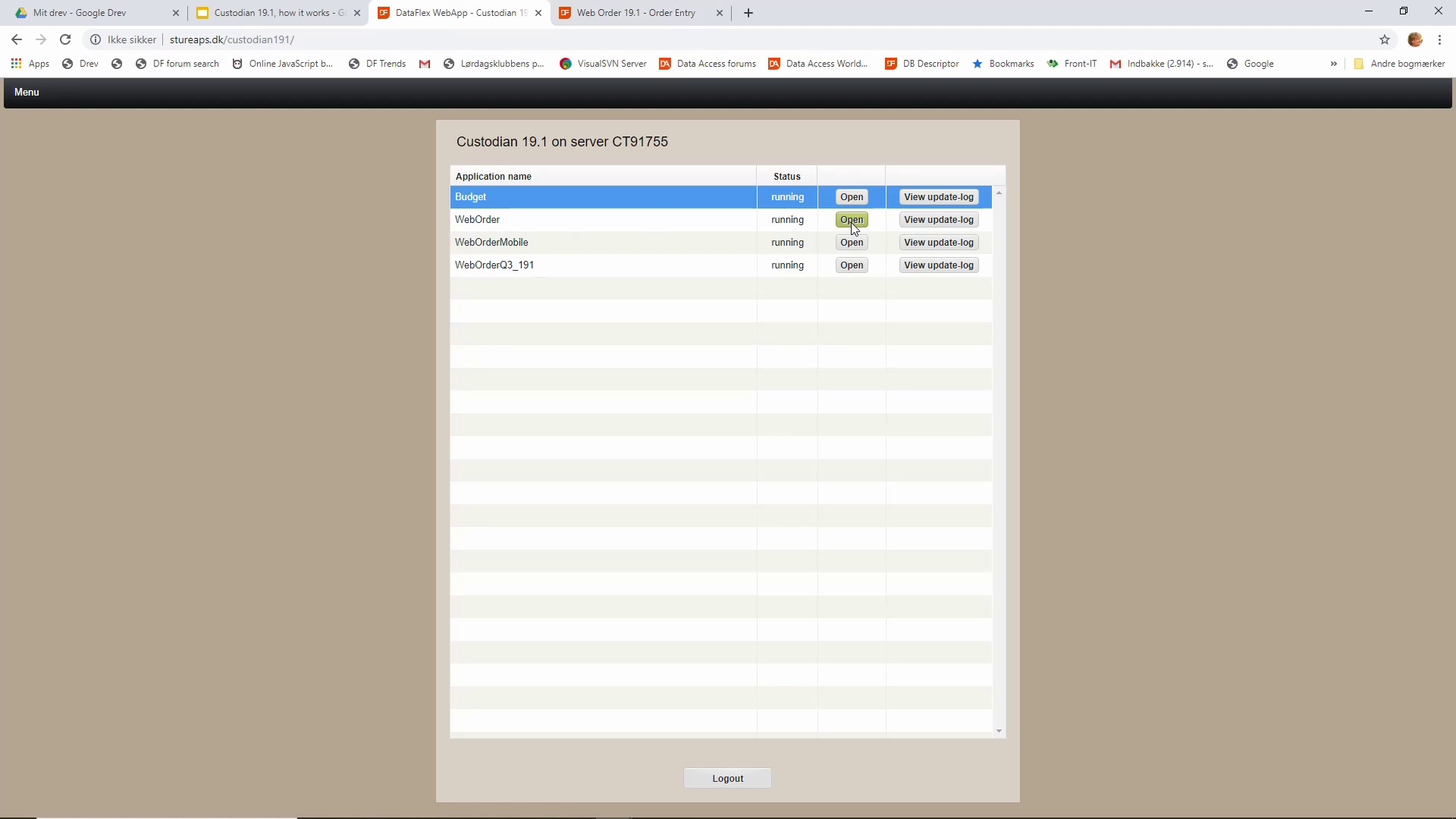Open a new tab with plus icon

click(748, 13)
